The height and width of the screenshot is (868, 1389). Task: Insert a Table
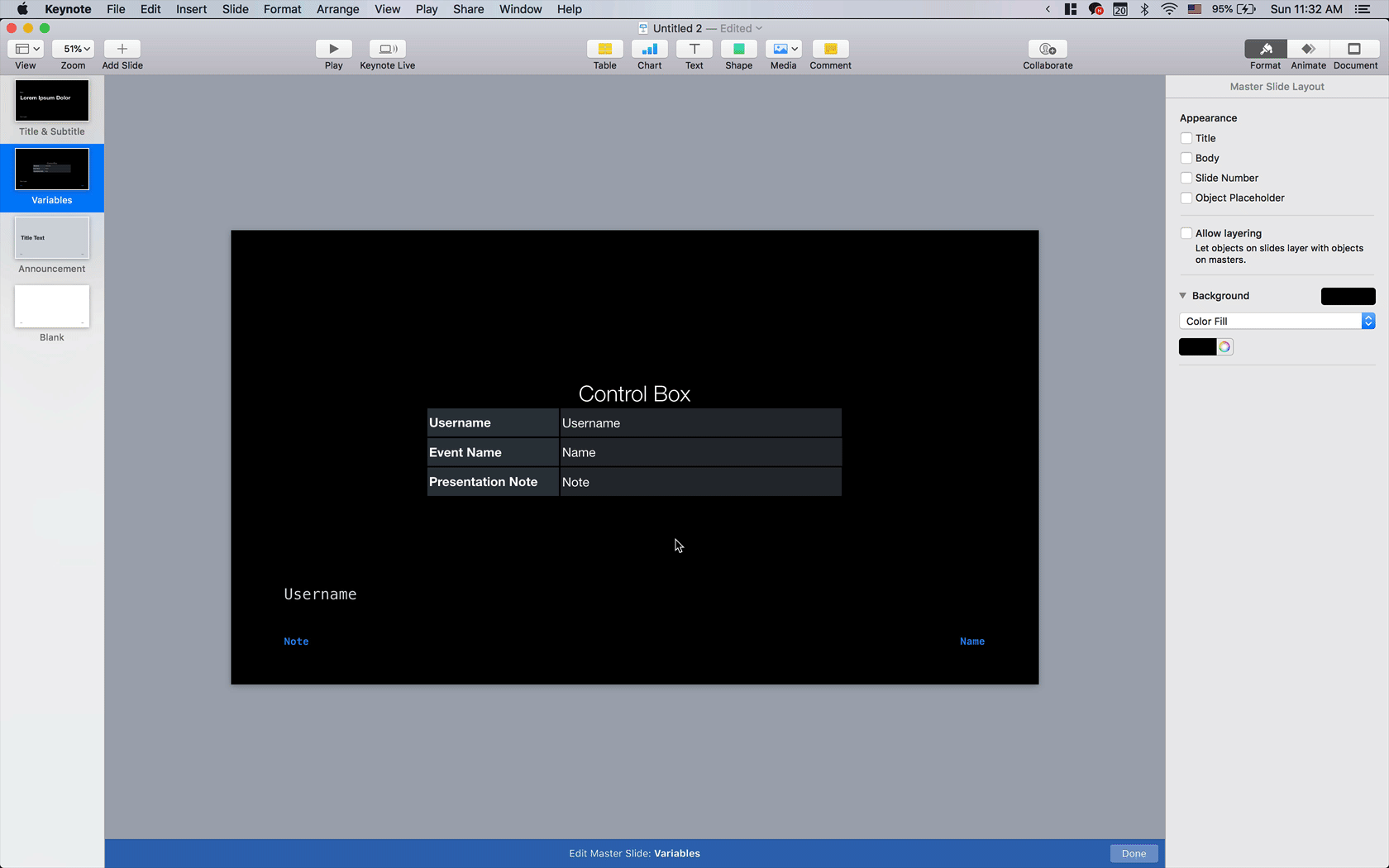click(x=605, y=49)
